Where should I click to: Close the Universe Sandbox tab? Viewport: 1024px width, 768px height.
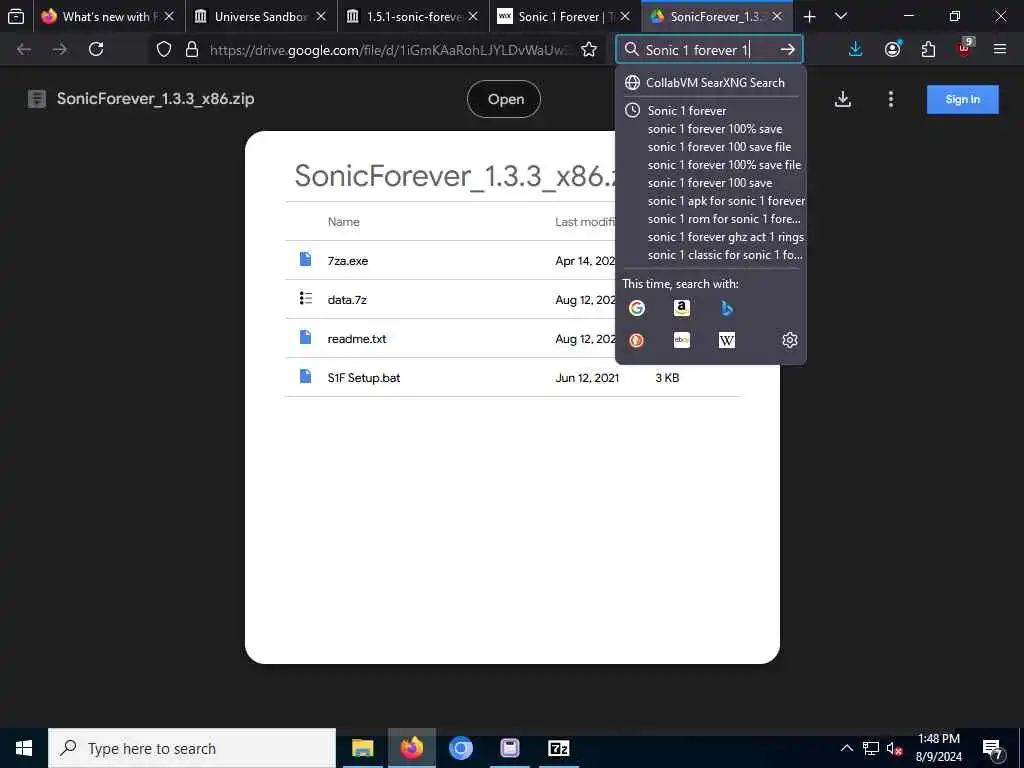click(320, 16)
